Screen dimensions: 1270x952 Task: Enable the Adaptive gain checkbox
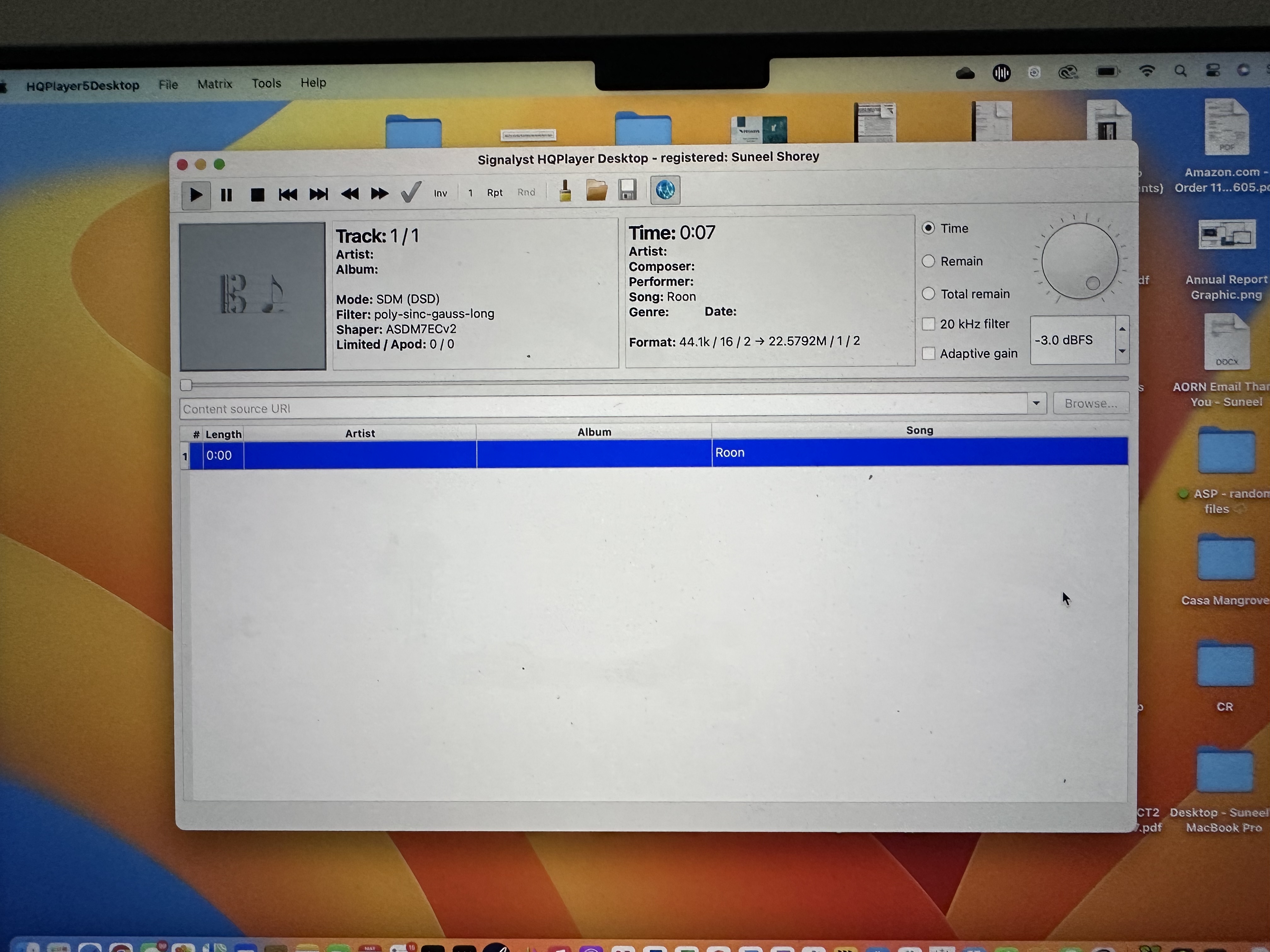(928, 354)
